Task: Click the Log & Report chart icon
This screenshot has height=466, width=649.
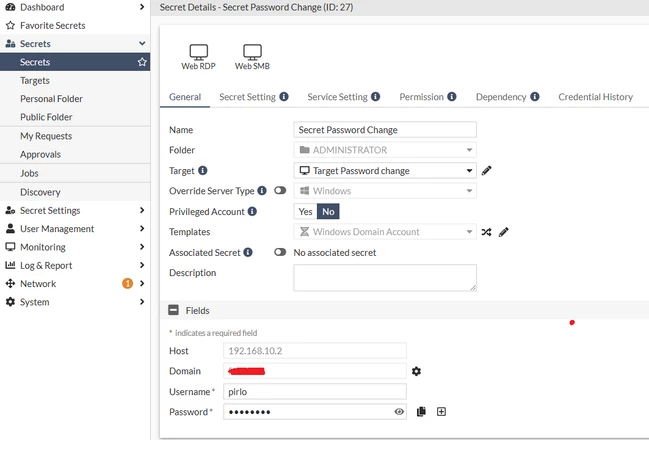Action: click(x=10, y=265)
